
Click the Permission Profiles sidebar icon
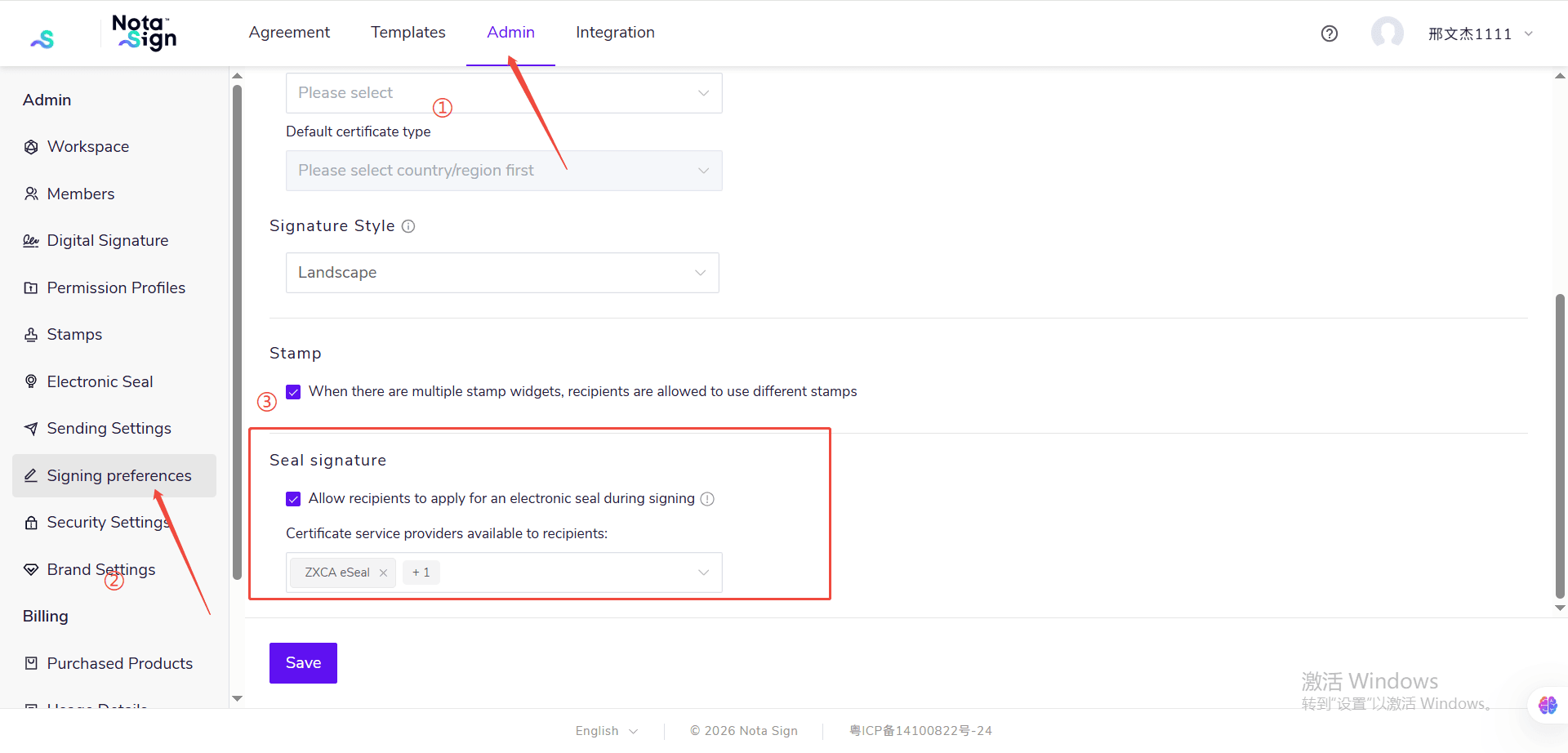coord(31,287)
